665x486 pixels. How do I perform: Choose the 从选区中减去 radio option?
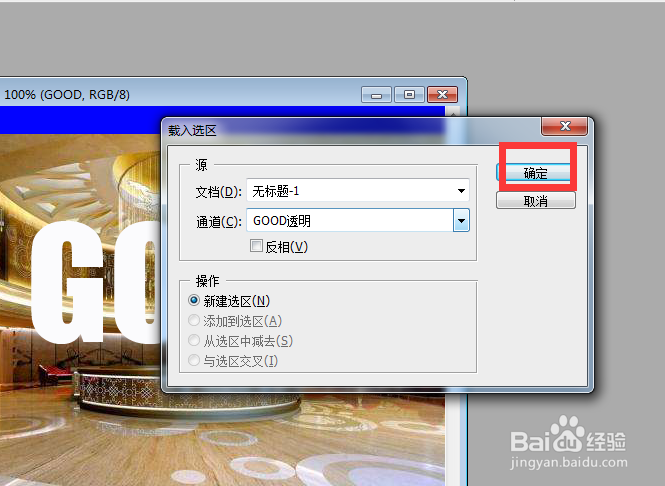(x=194, y=340)
